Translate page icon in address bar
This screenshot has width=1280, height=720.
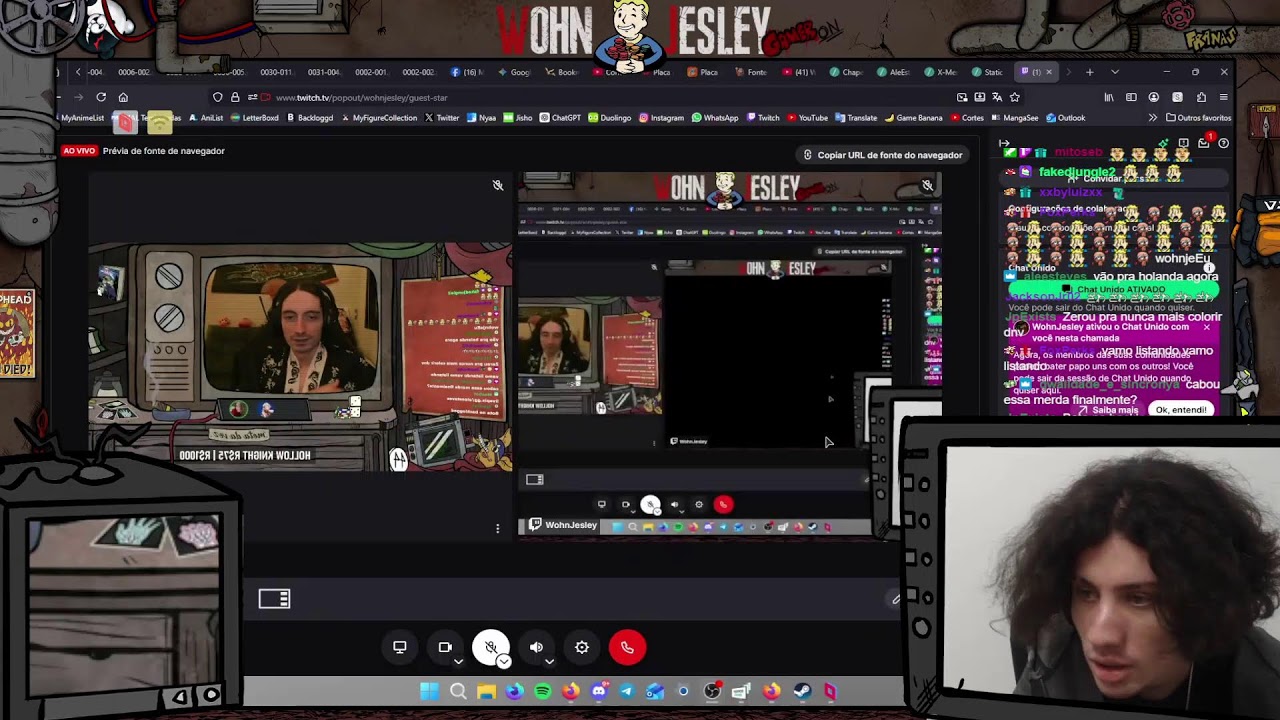tap(997, 97)
